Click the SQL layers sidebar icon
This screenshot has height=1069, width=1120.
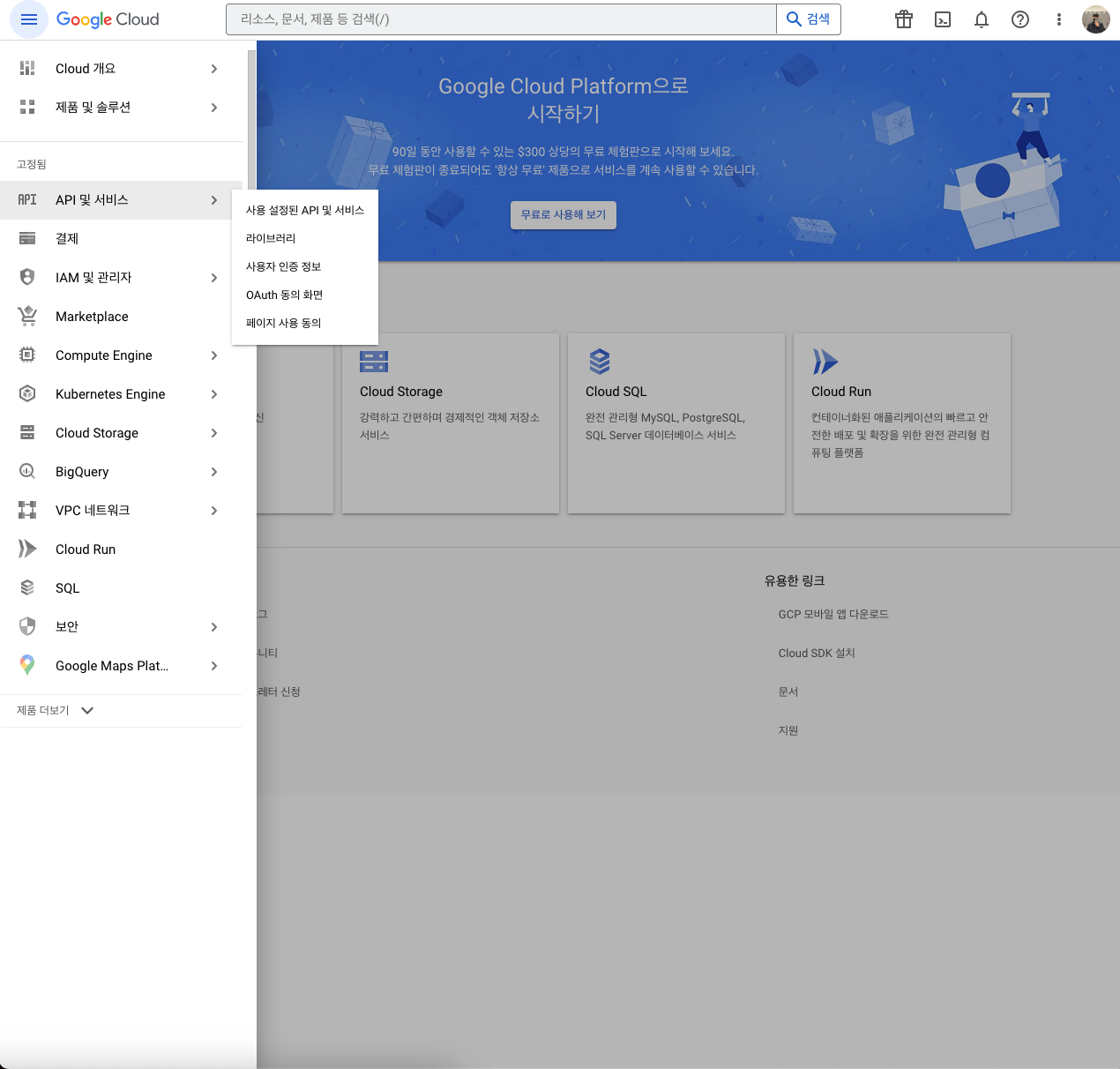[27, 587]
